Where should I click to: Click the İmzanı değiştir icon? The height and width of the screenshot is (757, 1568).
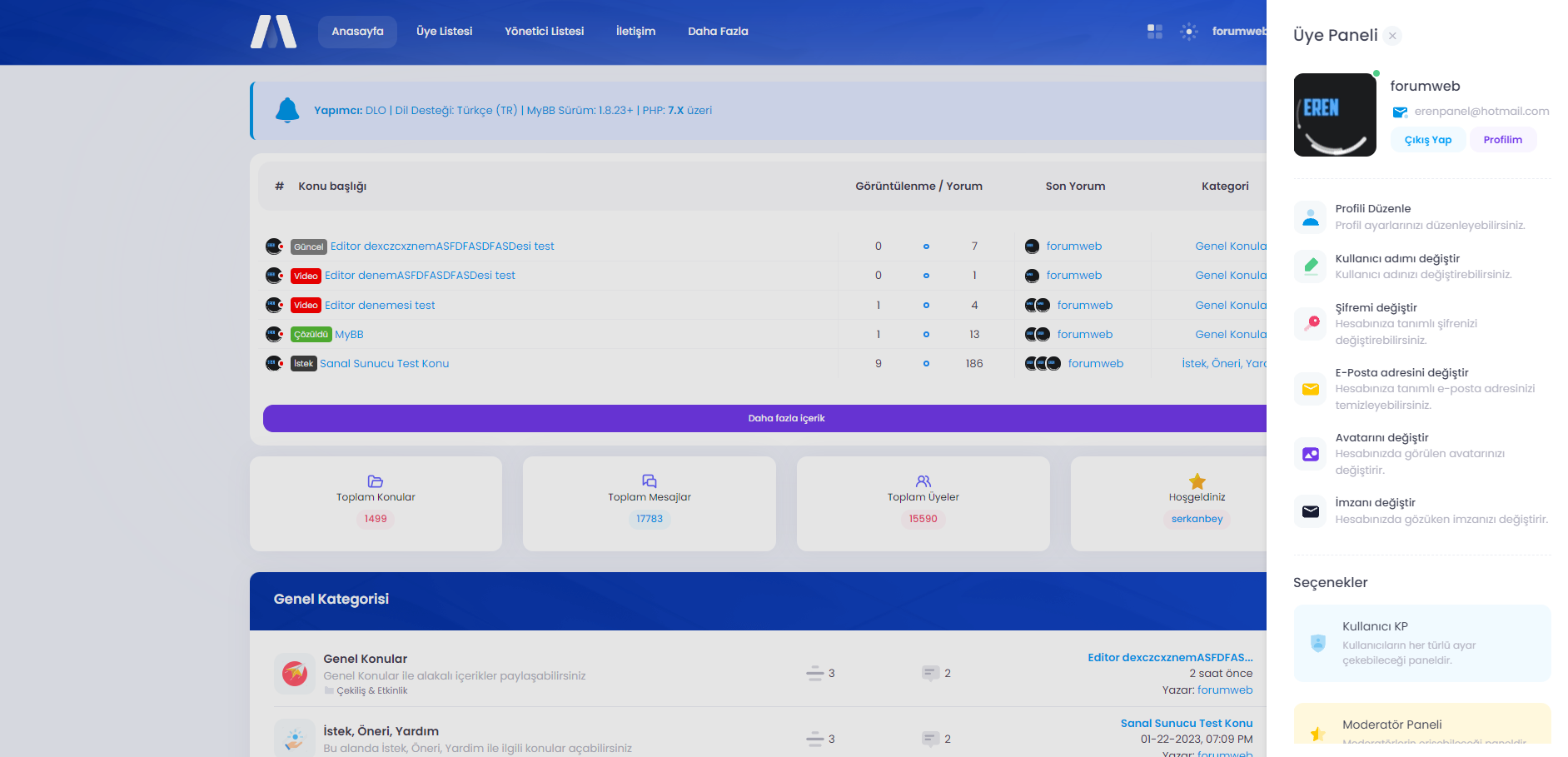[1310, 511]
